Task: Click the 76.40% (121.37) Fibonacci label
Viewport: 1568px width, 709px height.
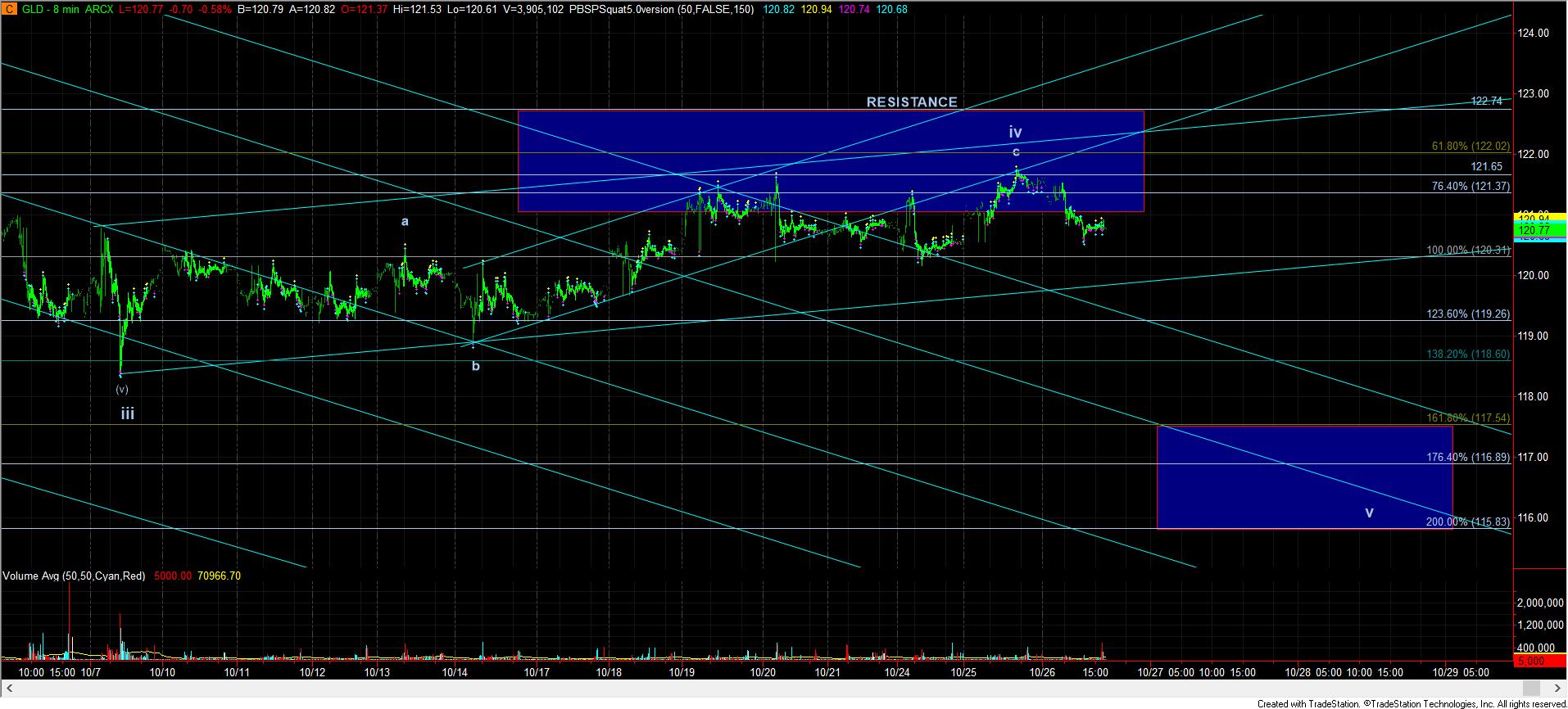Action: 1470,187
